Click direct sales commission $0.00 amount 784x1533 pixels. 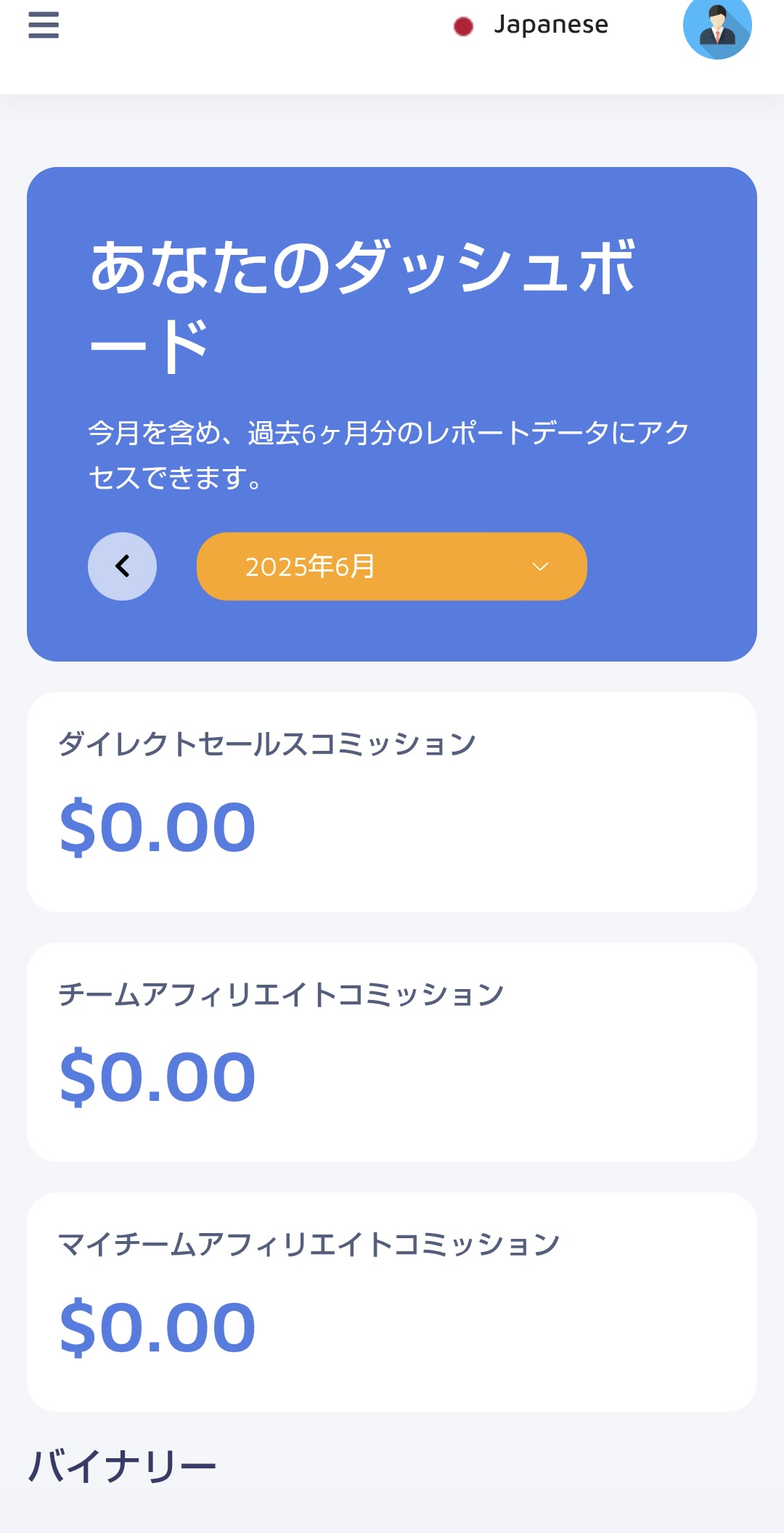click(158, 827)
